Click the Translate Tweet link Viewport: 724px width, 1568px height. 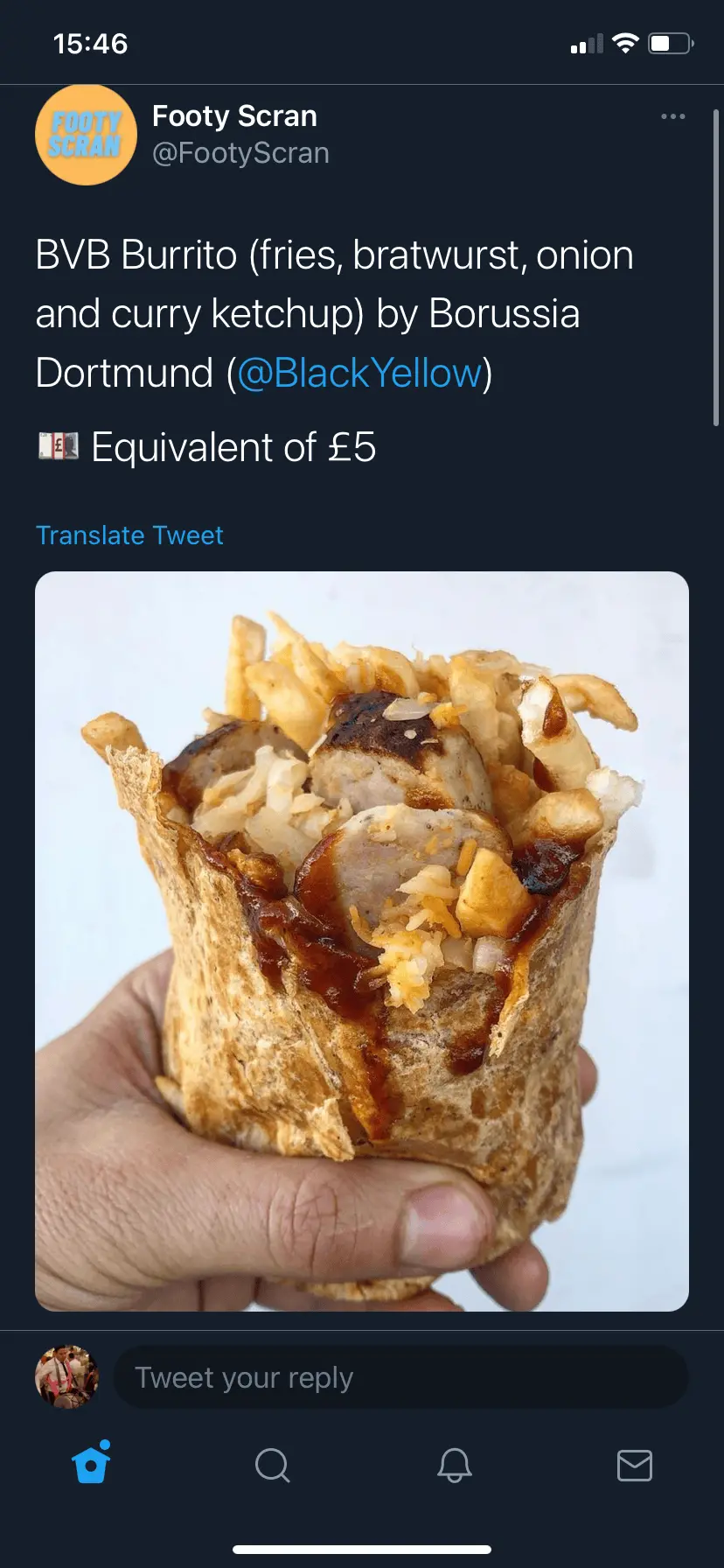(129, 535)
